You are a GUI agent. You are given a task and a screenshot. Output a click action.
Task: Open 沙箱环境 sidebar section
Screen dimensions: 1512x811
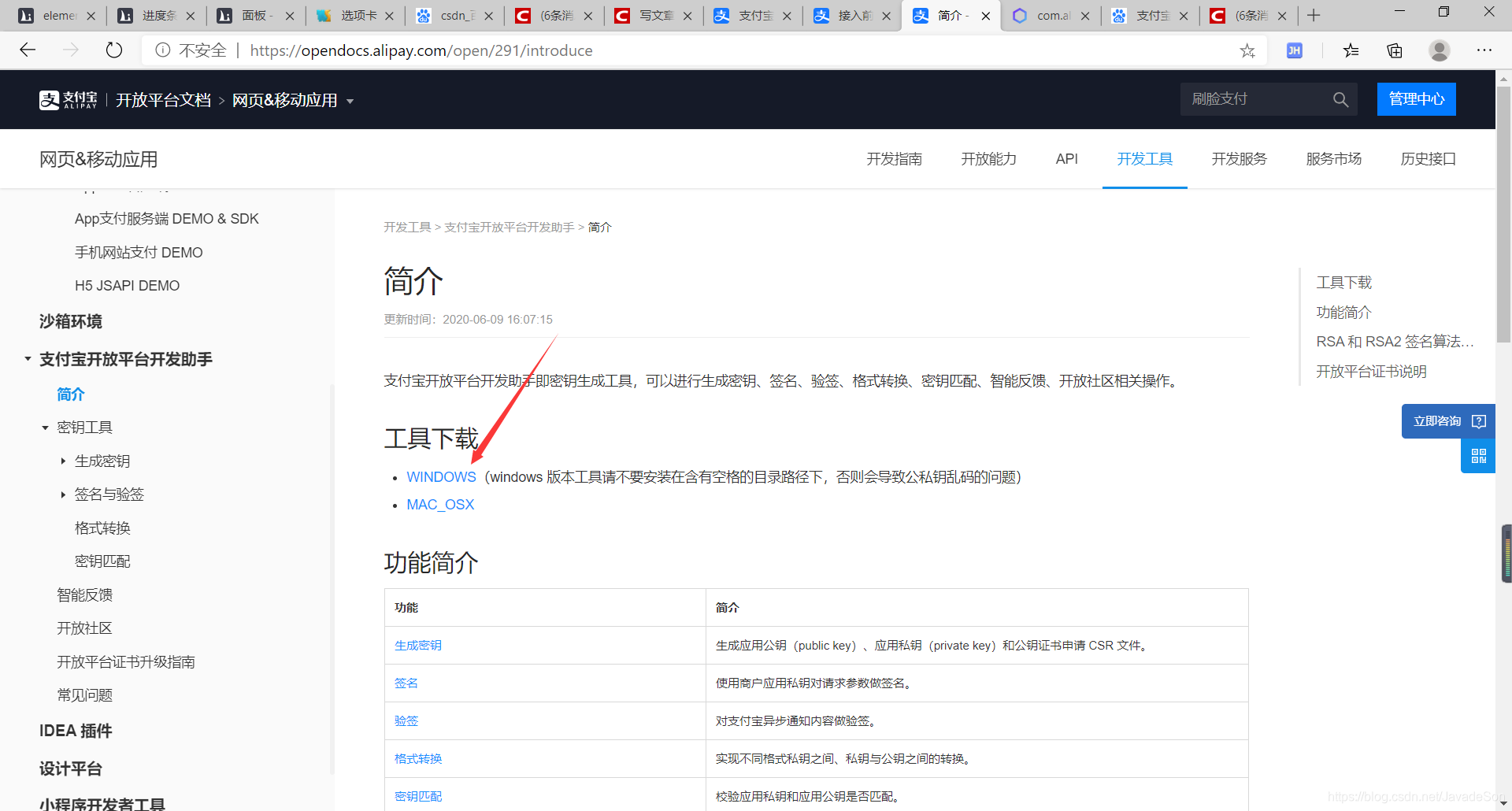pyautogui.click(x=71, y=322)
